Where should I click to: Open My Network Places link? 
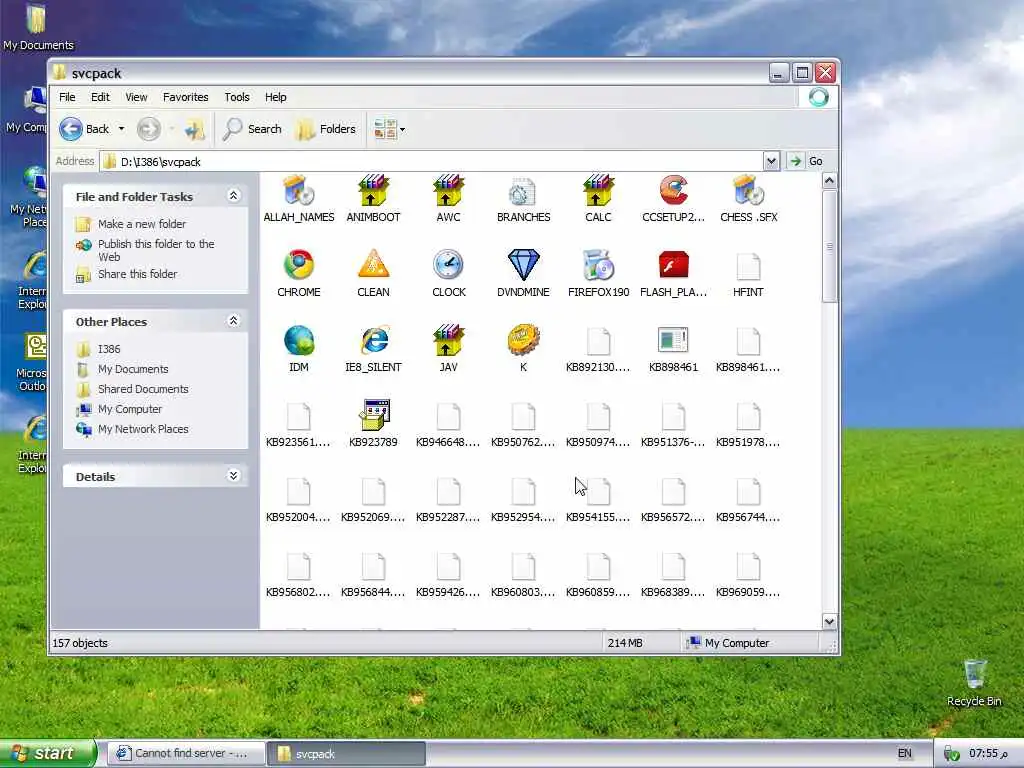(143, 429)
